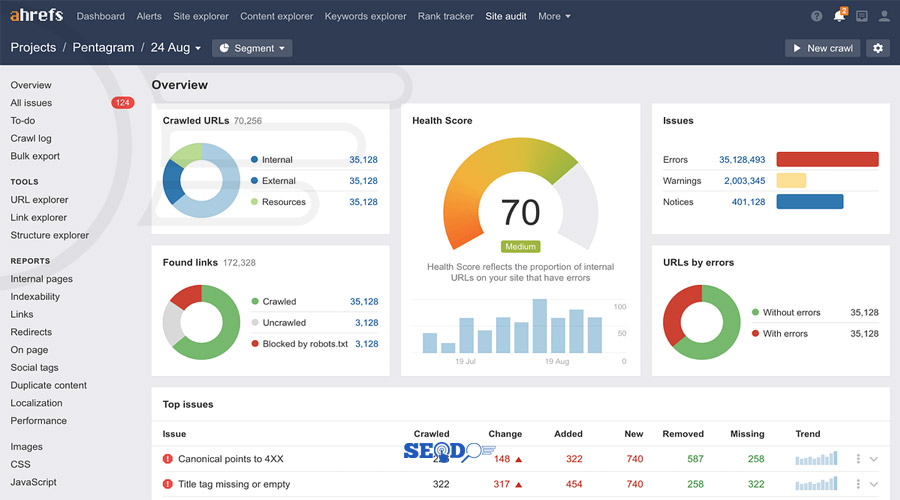This screenshot has height=500, width=900.
Task: Open Keywords explorer in top navigation
Action: [365, 16]
